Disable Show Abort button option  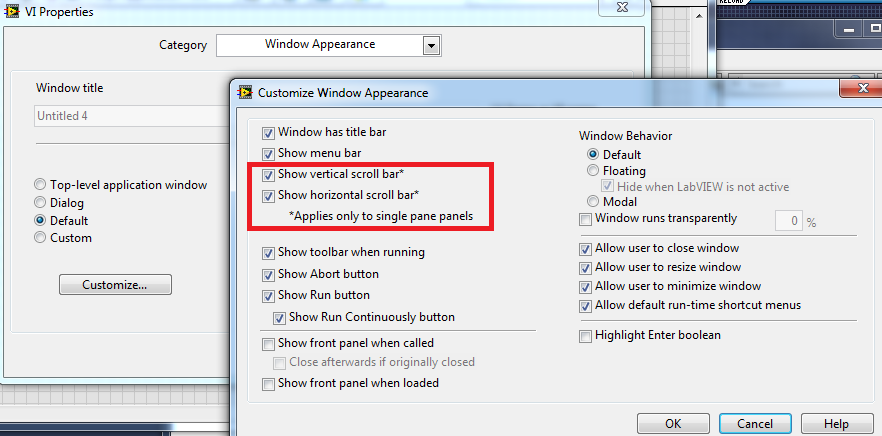click(x=268, y=274)
